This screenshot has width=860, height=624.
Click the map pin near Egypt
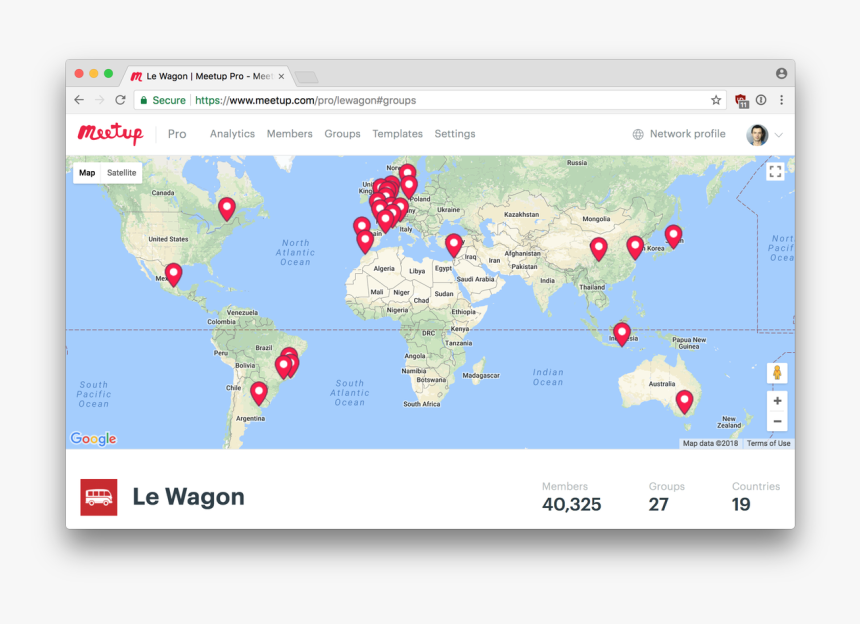(x=454, y=245)
